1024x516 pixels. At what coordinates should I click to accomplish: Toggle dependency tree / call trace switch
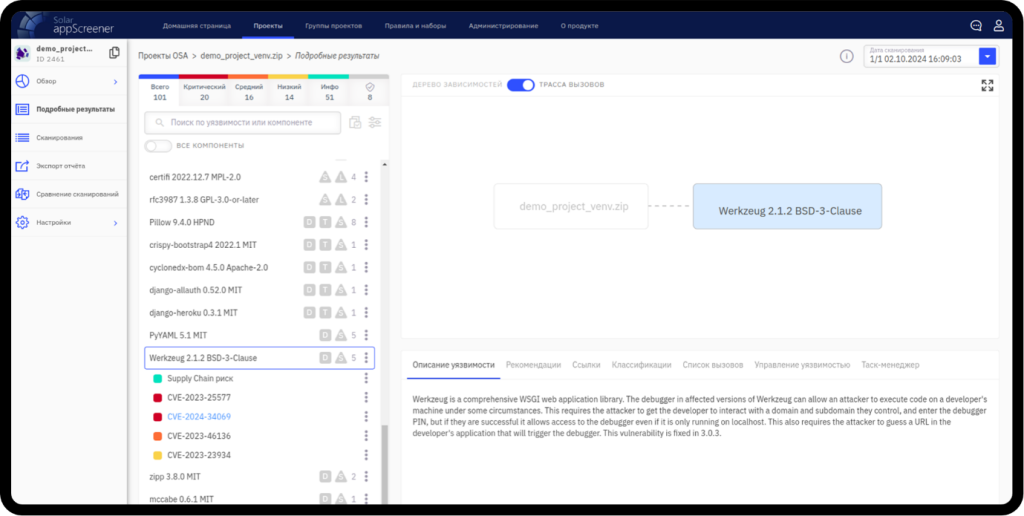pyautogui.click(x=520, y=85)
